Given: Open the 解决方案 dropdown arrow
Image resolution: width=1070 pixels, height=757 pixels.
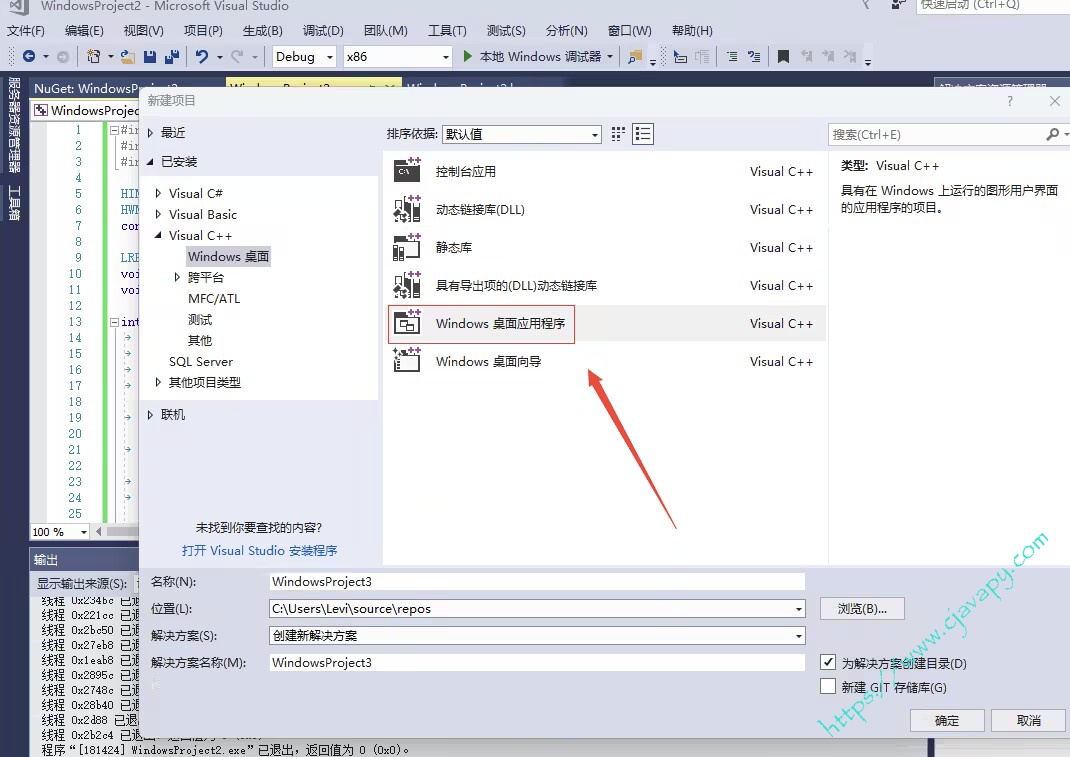Looking at the screenshot, I should click(x=798, y=635).
